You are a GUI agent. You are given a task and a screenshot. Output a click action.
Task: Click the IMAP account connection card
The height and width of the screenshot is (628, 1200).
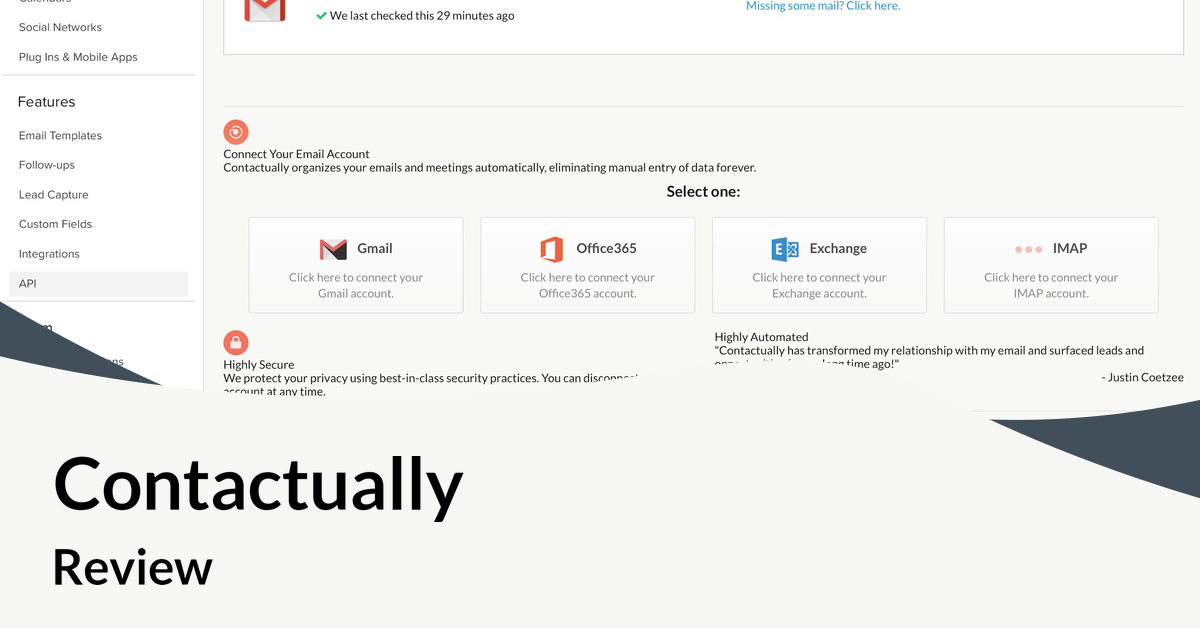[x=1050, y=265]
